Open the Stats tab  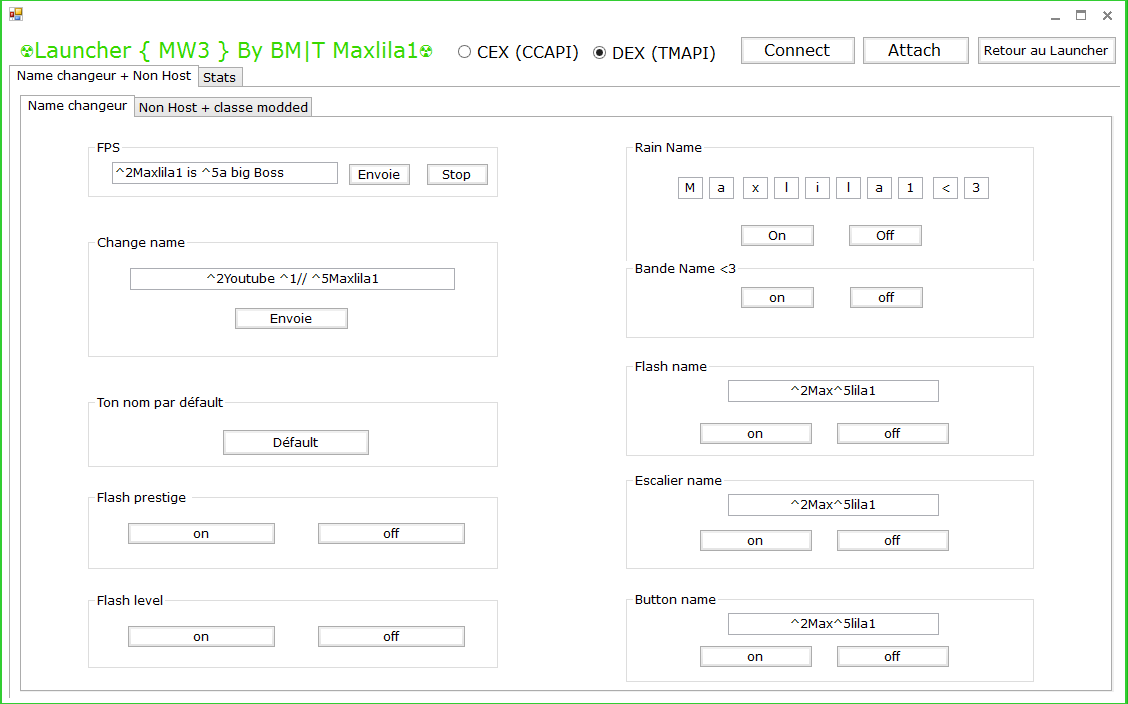pyautogui.click(x=220, y=77)
